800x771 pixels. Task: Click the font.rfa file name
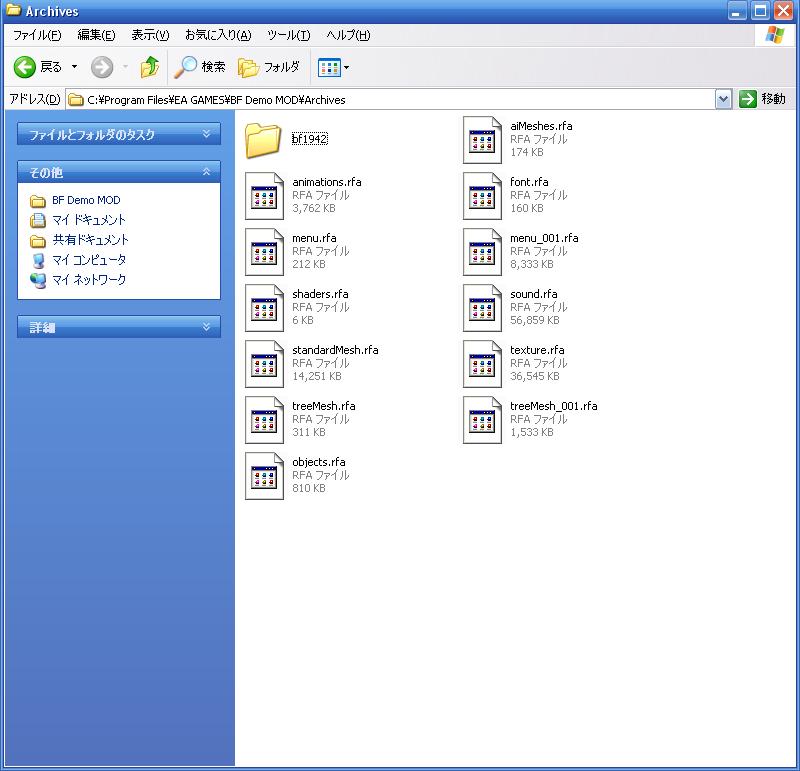529,182
